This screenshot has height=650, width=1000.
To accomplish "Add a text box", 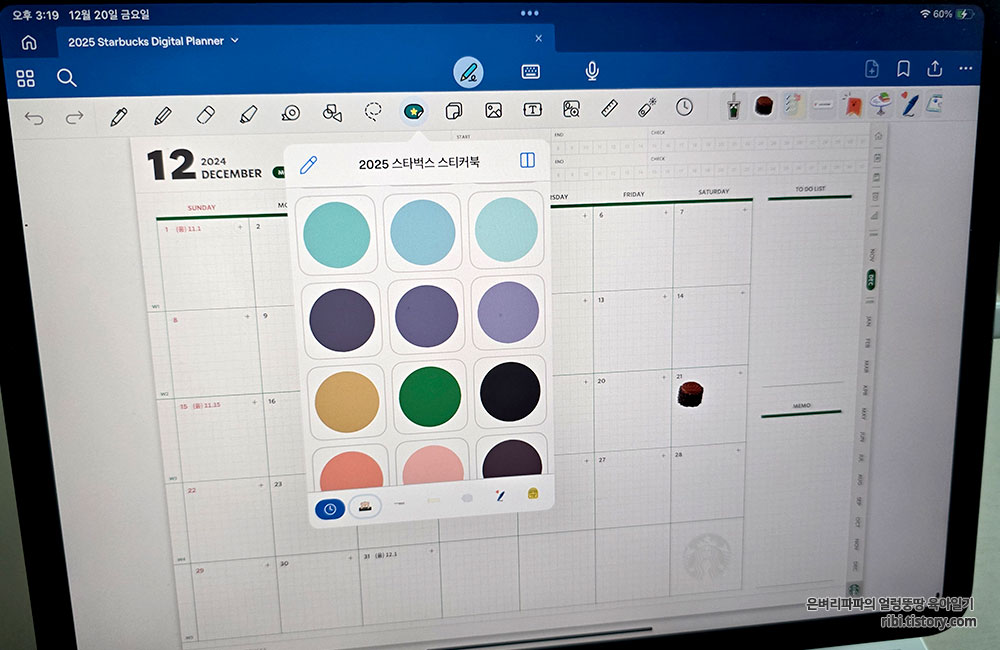I will point(533,110).
